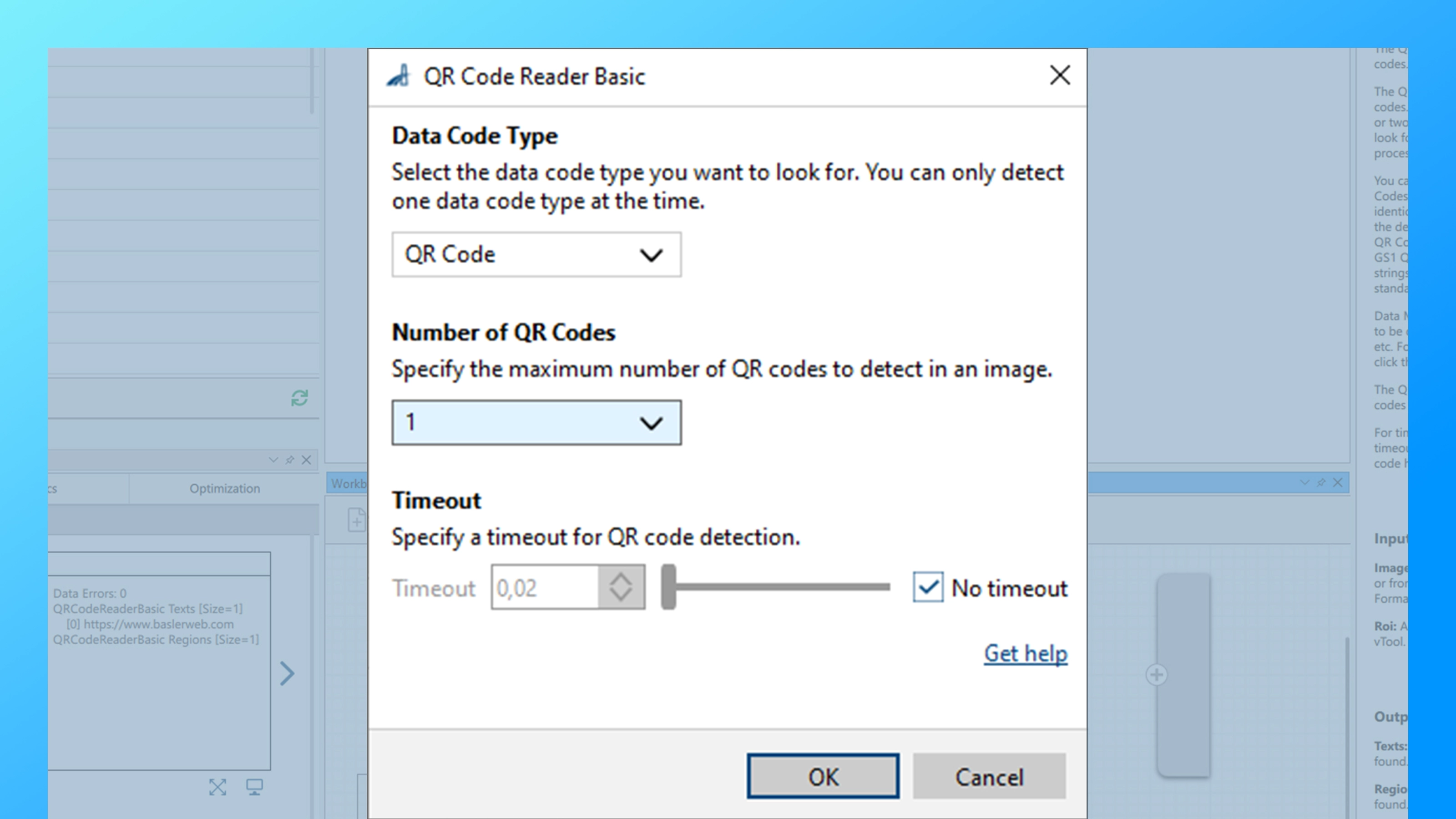Screen dimensions: 1456x819
Task: Click the monitor display icon at bottom left
Action: [x=254, y=787]
